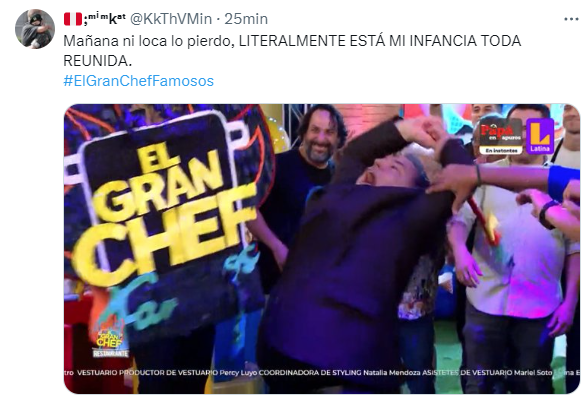Open the @KkThVMin handle link
Screen dimensions: 587x408
point(171,19)
